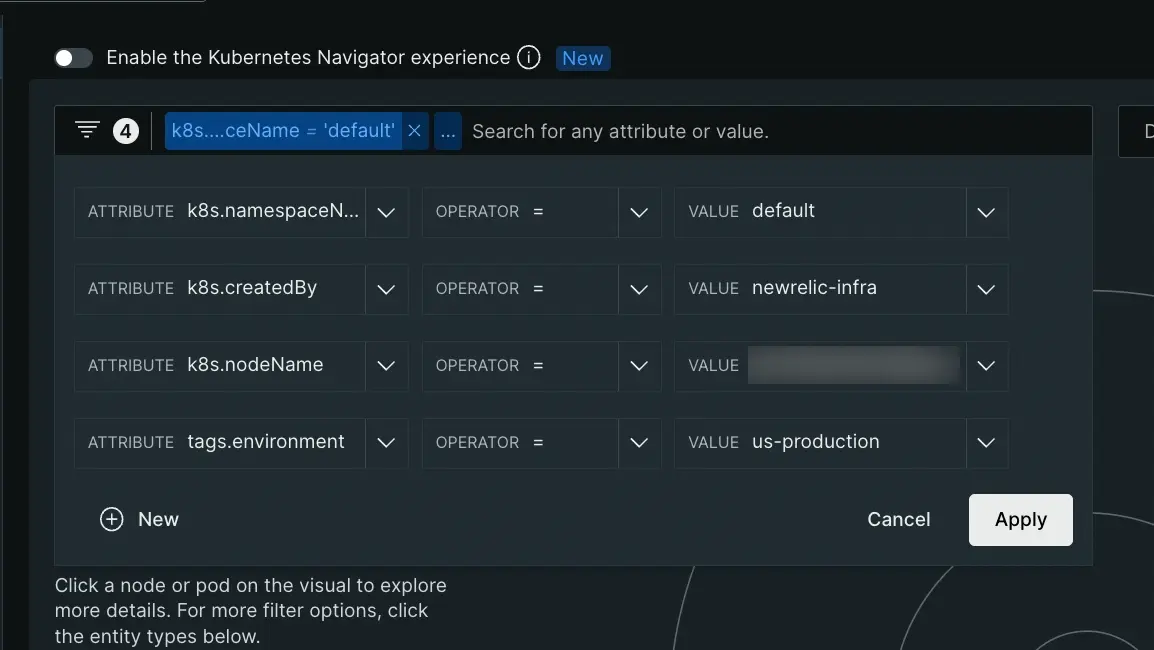Click the filter lines icon
This screenshot has width=1154, height=650.
[x=88, y=130]
